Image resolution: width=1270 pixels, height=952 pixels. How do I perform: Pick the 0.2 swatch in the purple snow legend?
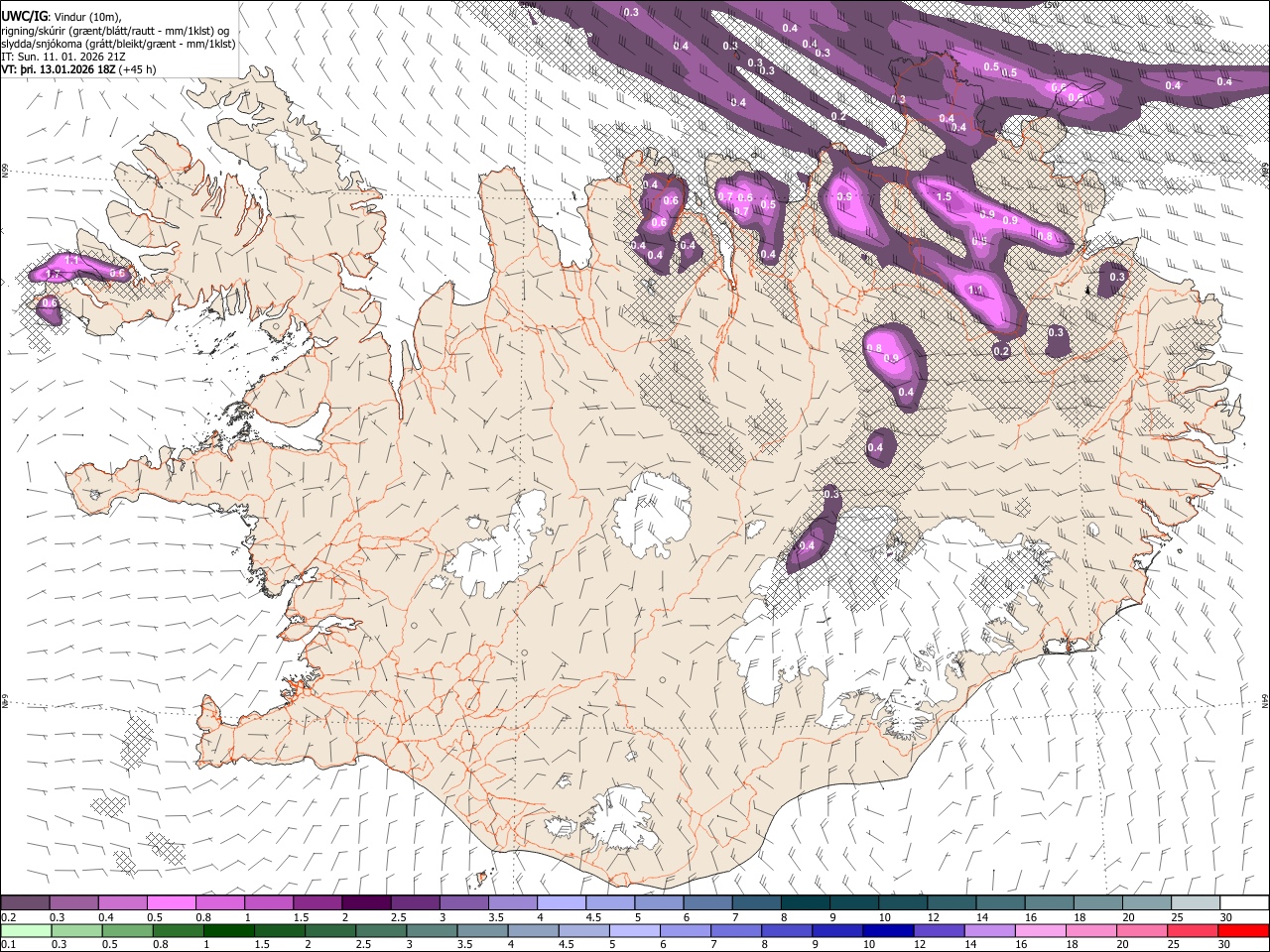[x=25, y=903]
